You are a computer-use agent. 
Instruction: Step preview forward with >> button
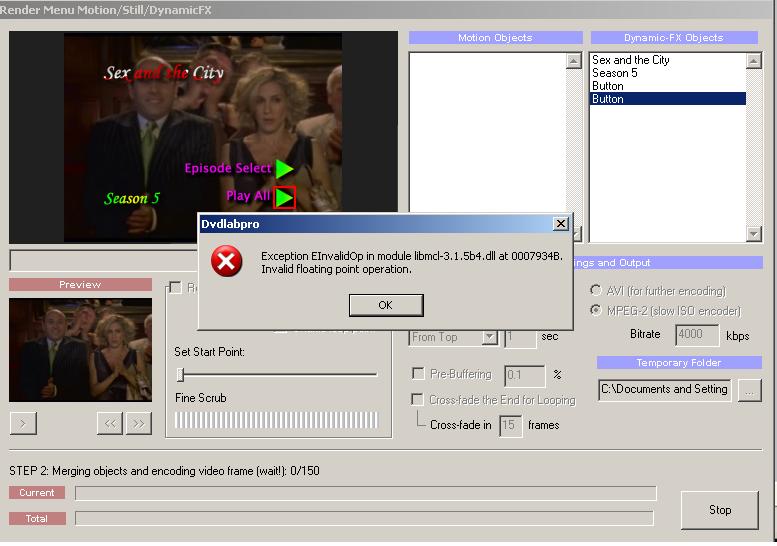point(138,424)
